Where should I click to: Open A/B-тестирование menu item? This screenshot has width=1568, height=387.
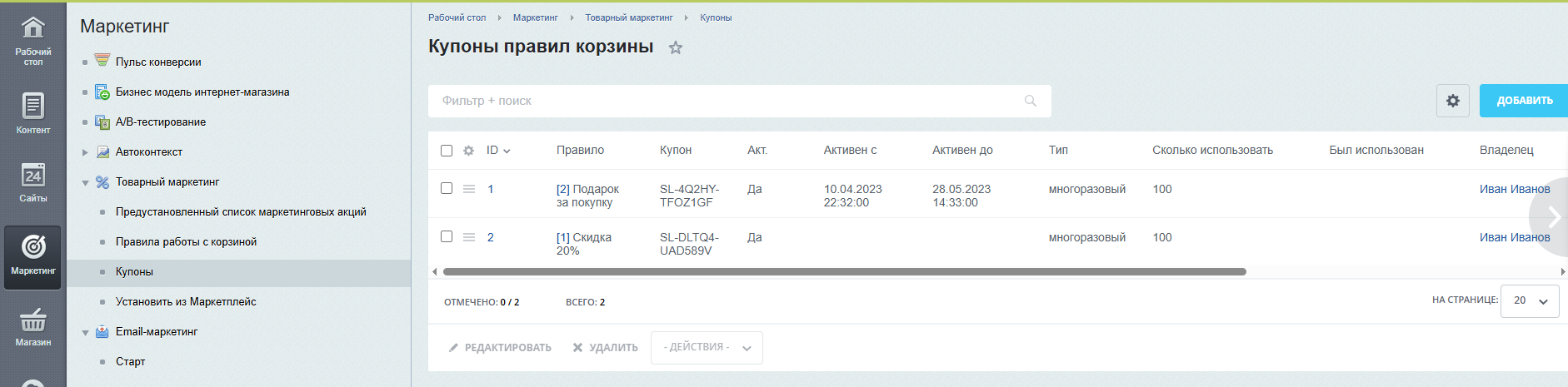pyautogui.click(x=161, y=122)
